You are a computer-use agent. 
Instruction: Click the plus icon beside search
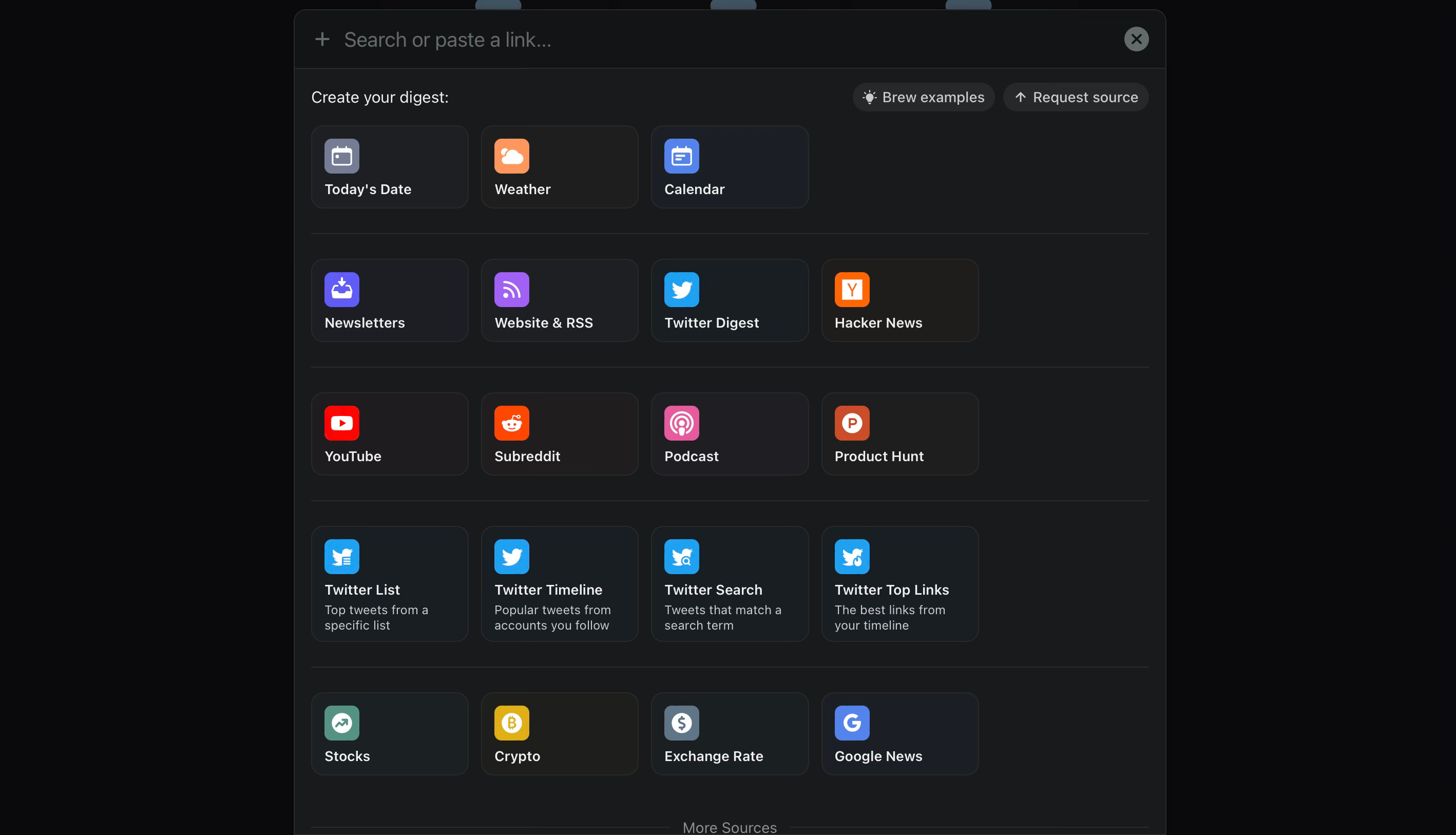pyautogui.click(x=322, y=40)
